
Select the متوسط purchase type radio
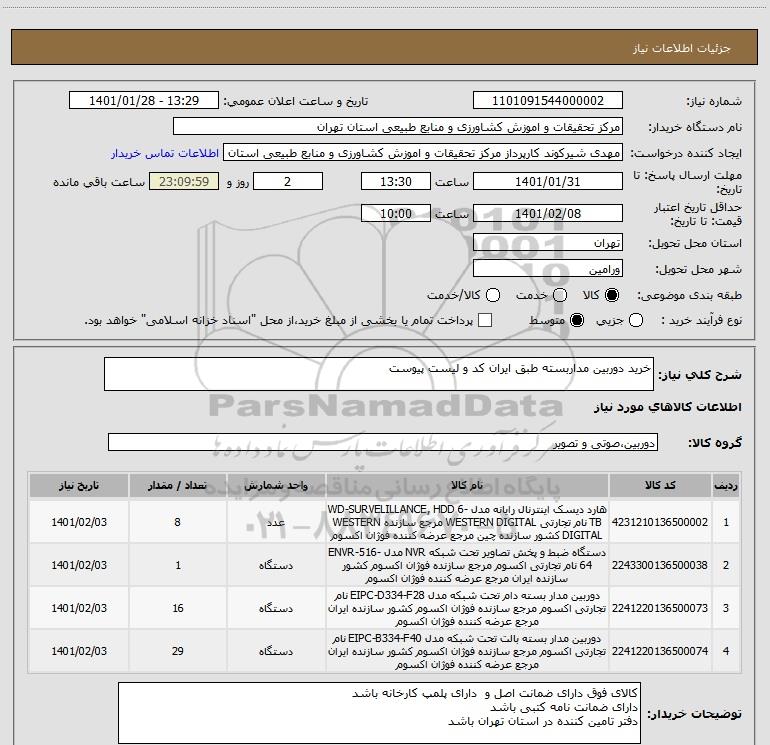pos(577,320)
